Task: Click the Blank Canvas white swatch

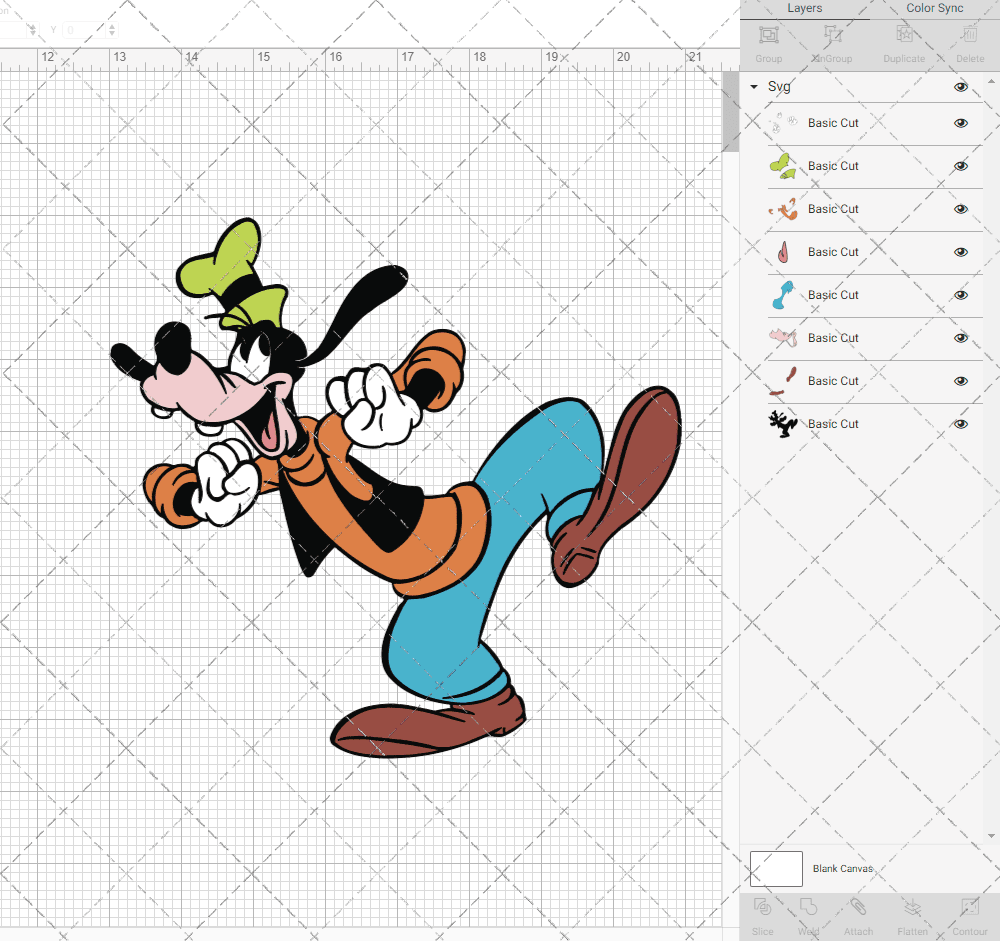Action: coord(776,869)
